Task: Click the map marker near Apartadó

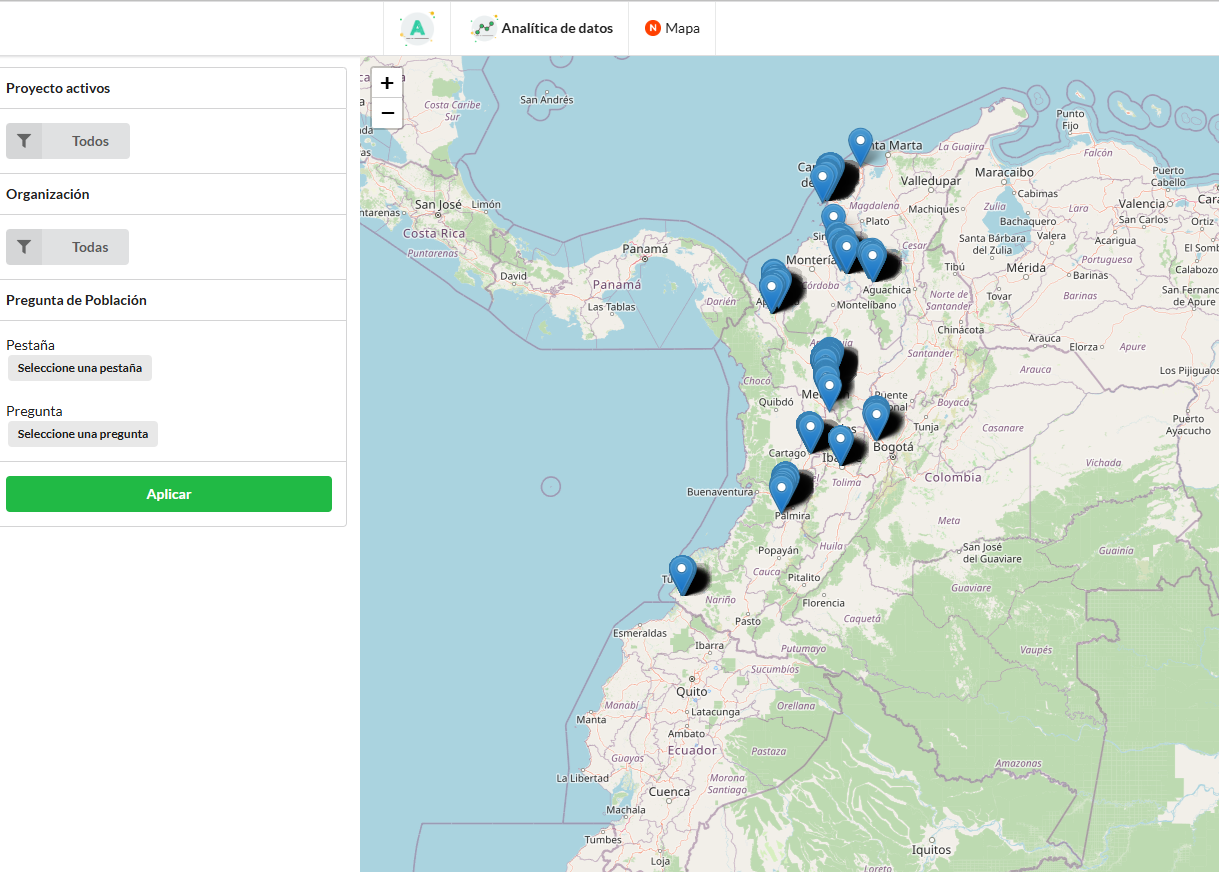Action: [771, 290]
